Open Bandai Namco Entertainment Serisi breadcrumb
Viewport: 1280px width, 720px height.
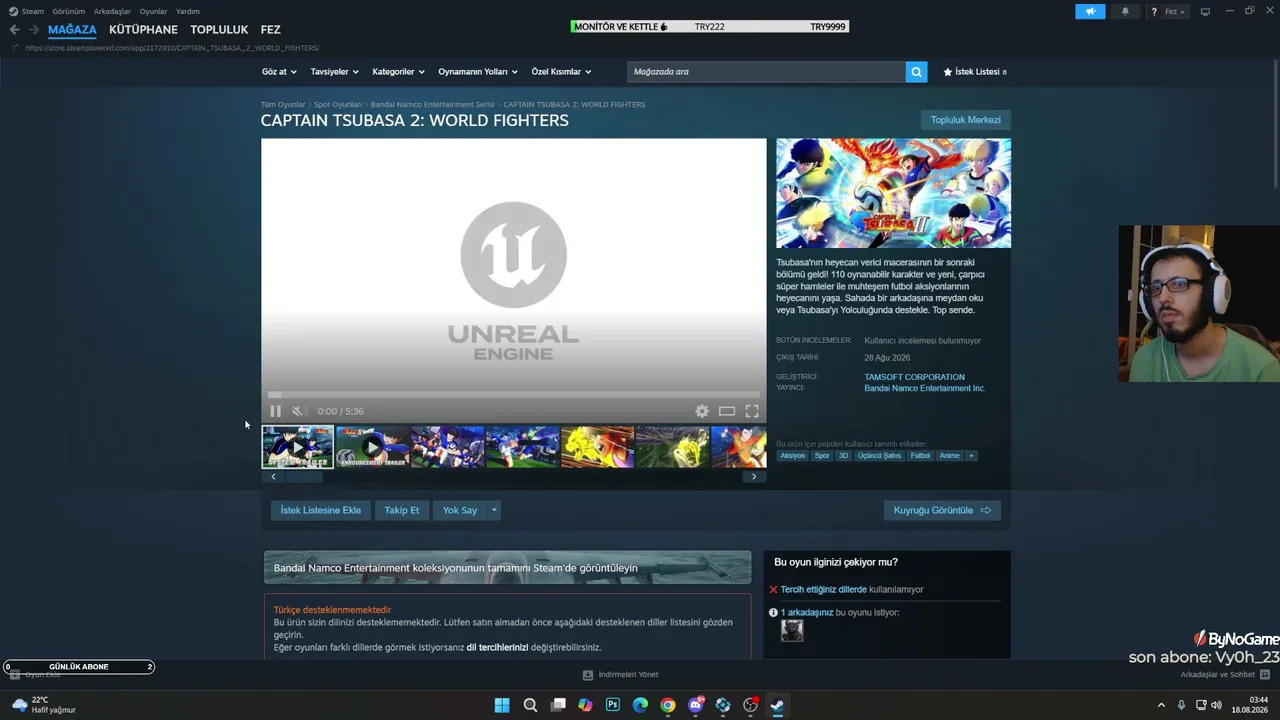pos(432,104)
